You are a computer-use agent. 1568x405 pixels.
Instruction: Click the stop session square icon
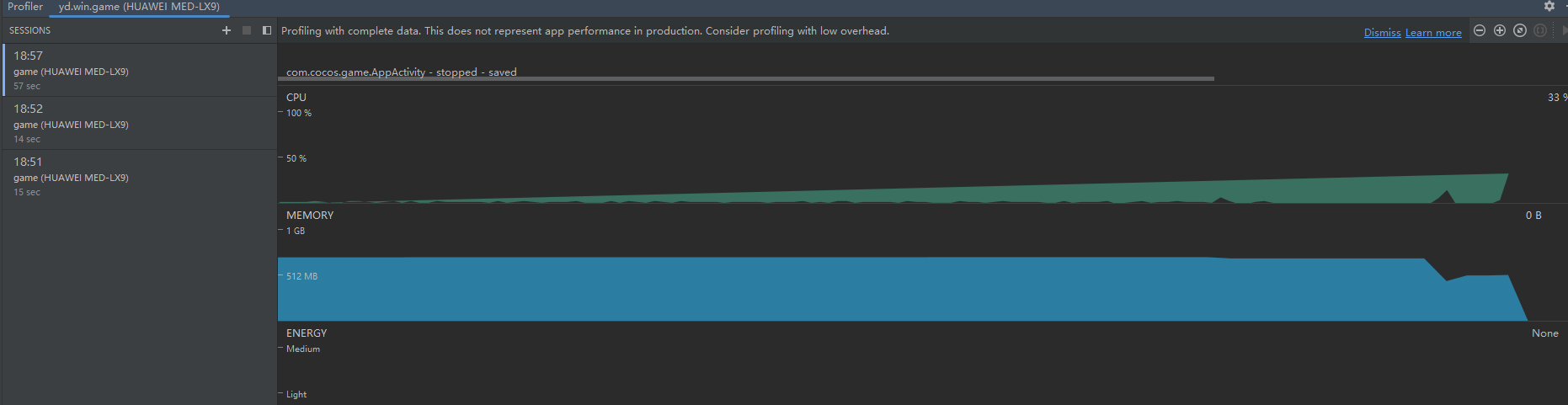click(x=247, y=30)
